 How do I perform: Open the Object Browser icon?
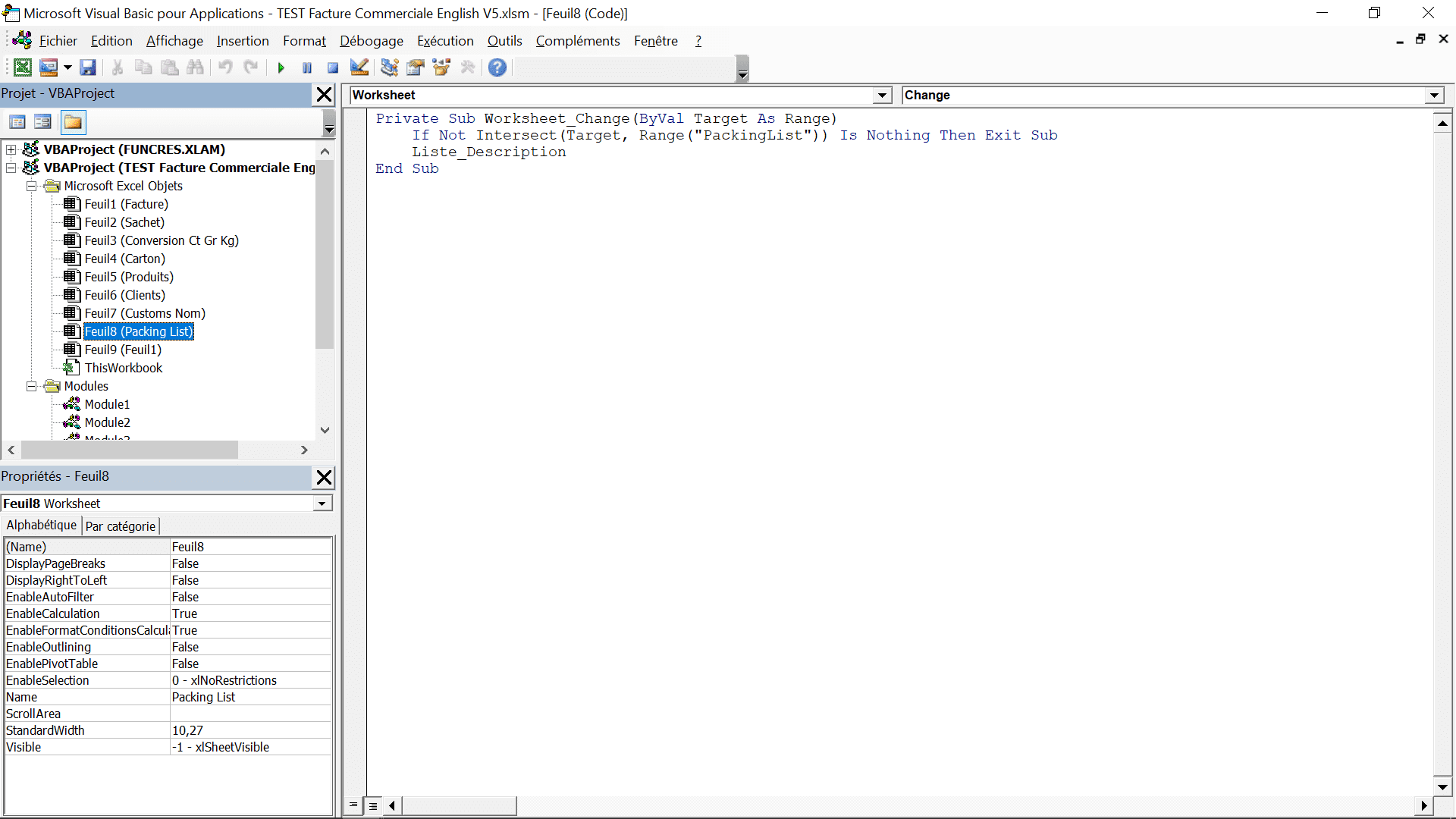click(441, 67)
